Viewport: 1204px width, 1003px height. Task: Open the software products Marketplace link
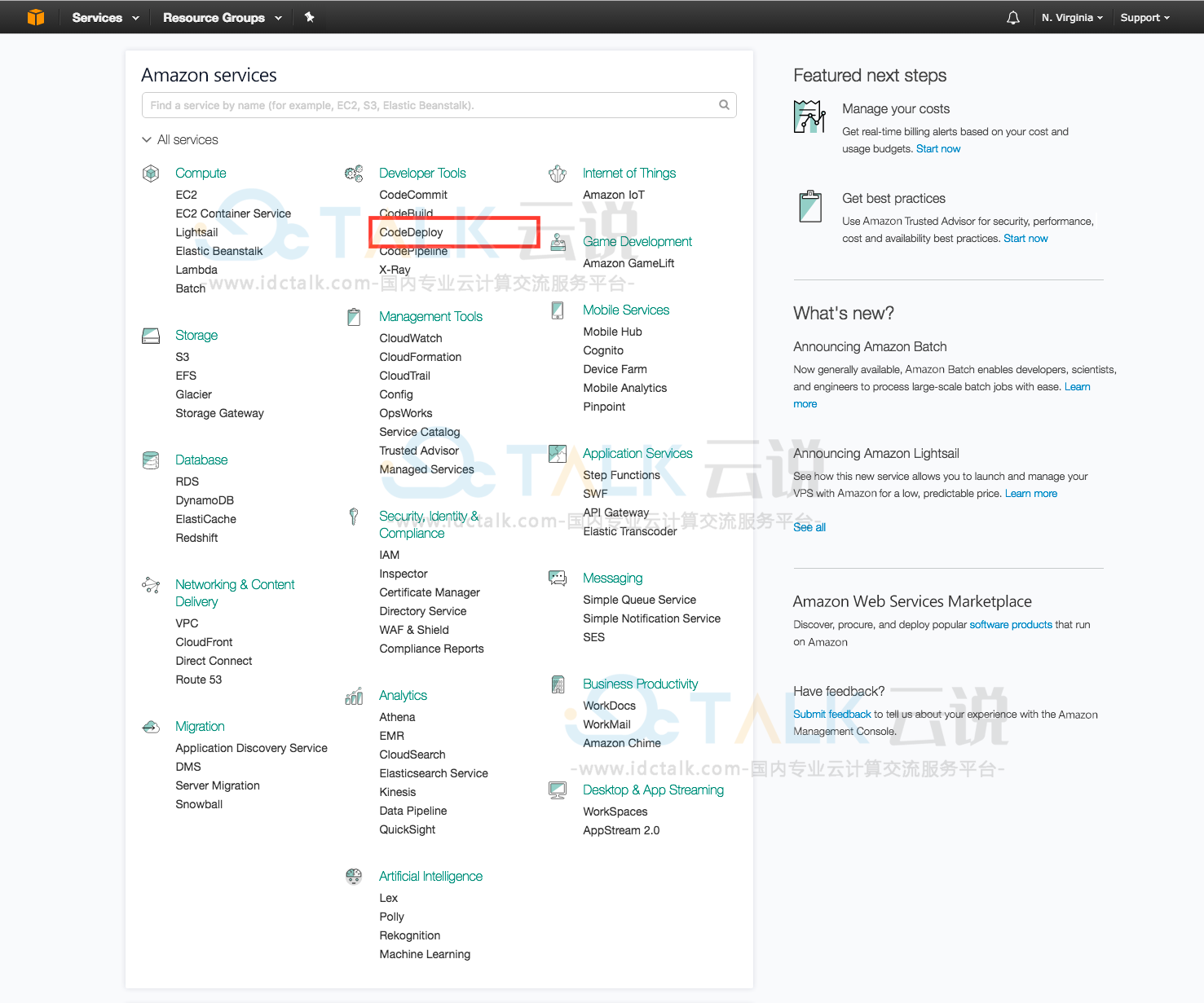pyautogui.click(x=1011, y=625)
